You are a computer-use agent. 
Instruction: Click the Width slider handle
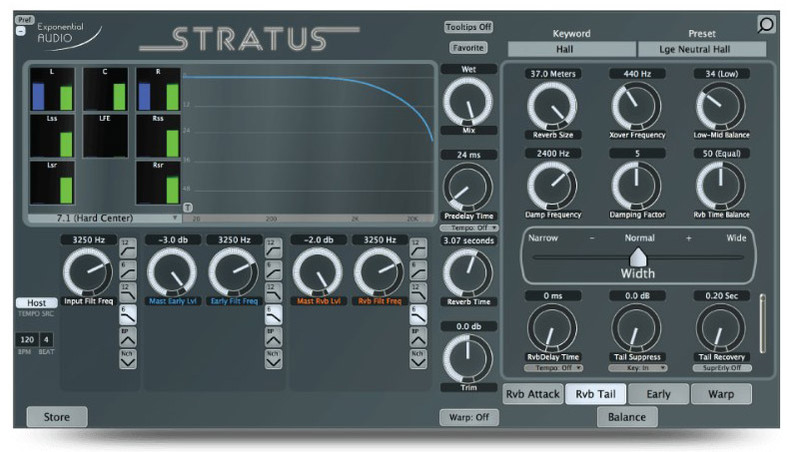click(638, 257)
